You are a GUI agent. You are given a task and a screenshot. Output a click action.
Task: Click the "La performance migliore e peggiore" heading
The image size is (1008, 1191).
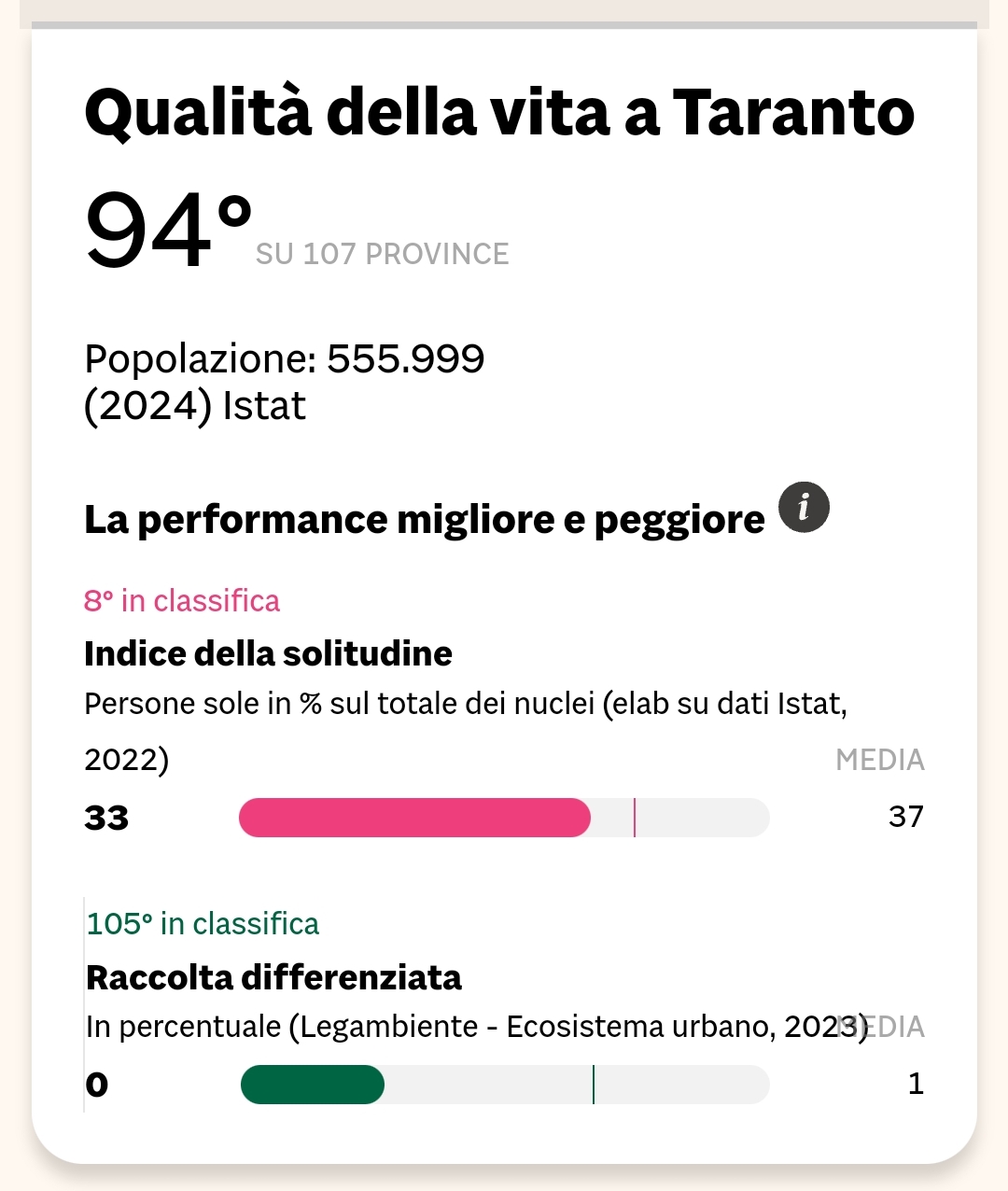tap(425, 520)
